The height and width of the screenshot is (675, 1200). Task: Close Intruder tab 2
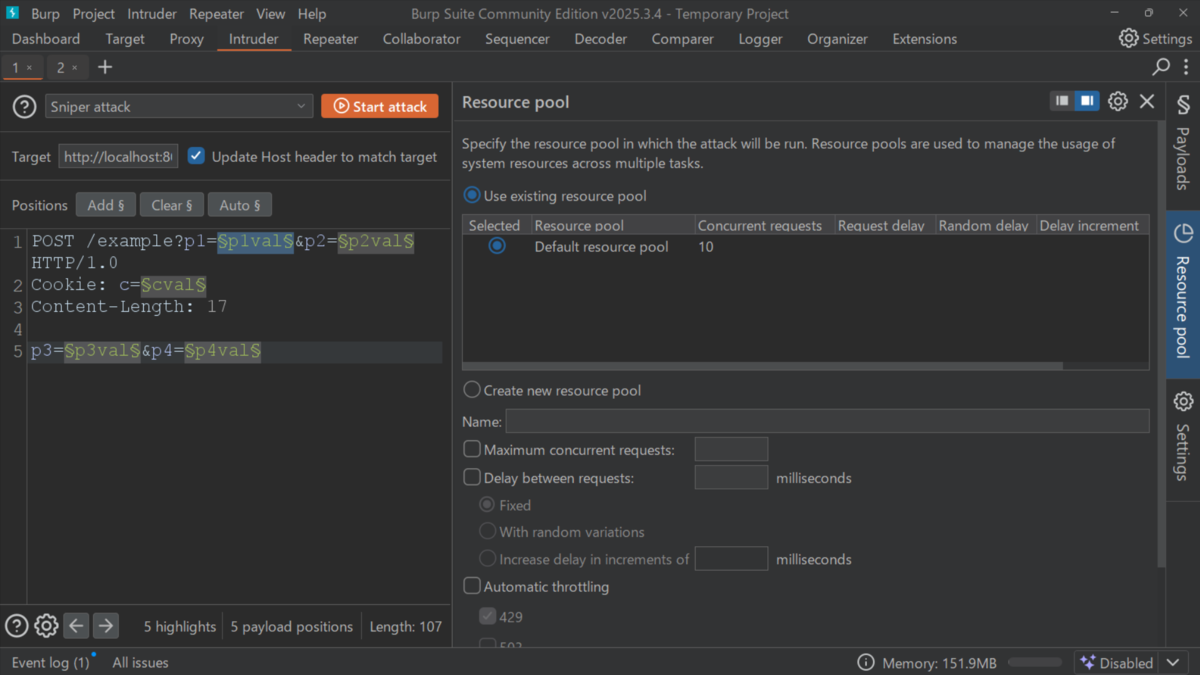tap(74, 68)
